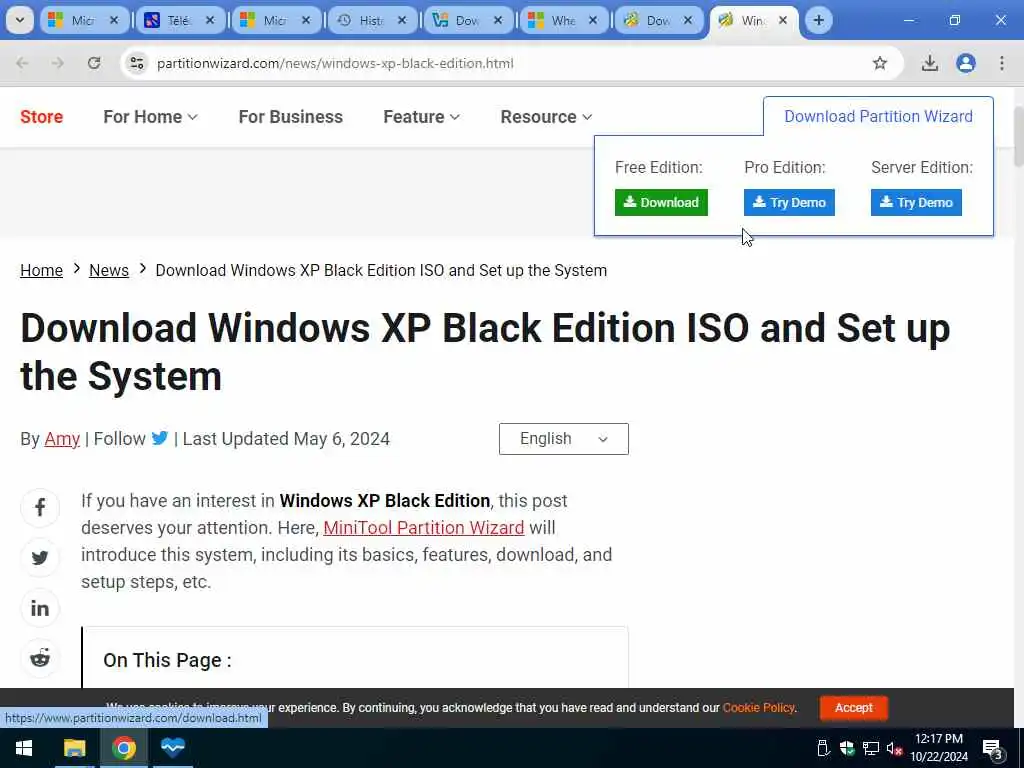The width and height of the screenshot is (1024, 768).
Task: Expand the Feature menu
Action: pyautogui.click(x=421, y=116)
